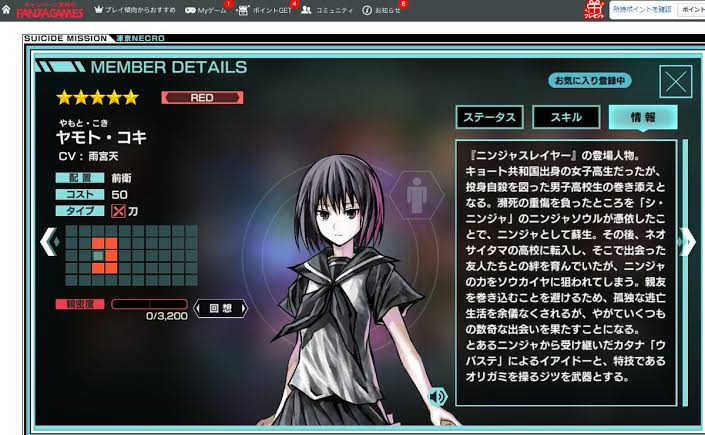Click 所持ポイントを確認 button

[x=641, y=9]
